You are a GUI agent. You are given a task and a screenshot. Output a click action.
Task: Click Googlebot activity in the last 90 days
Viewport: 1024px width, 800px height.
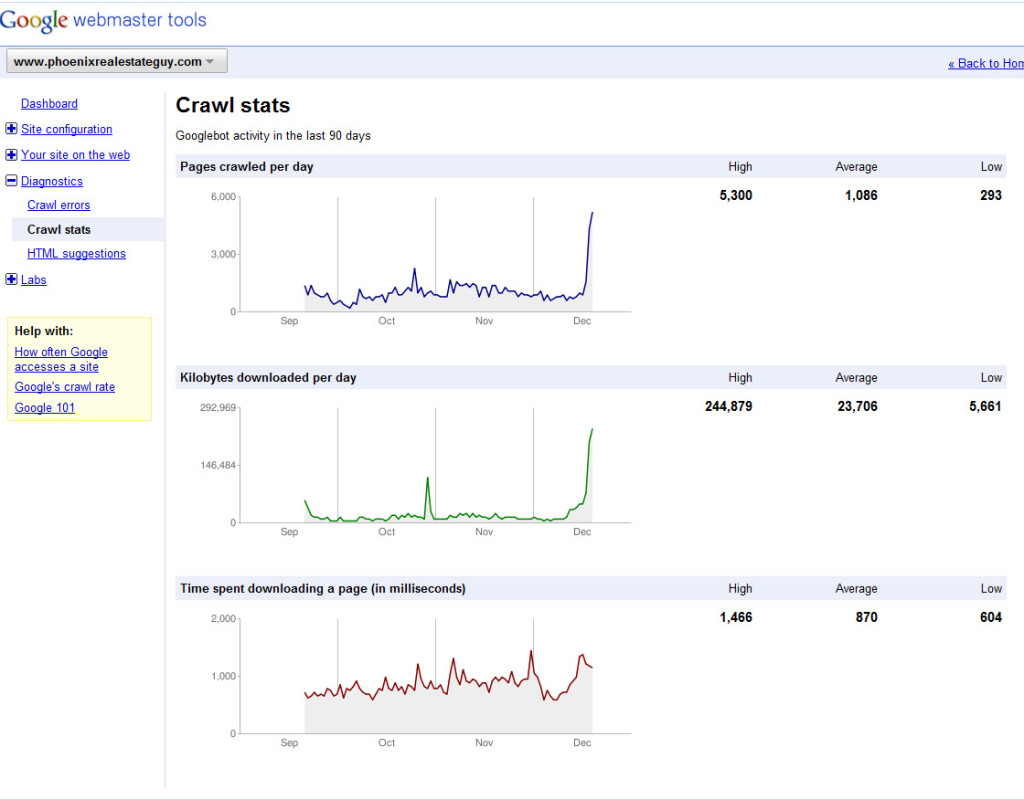[273, 136]
